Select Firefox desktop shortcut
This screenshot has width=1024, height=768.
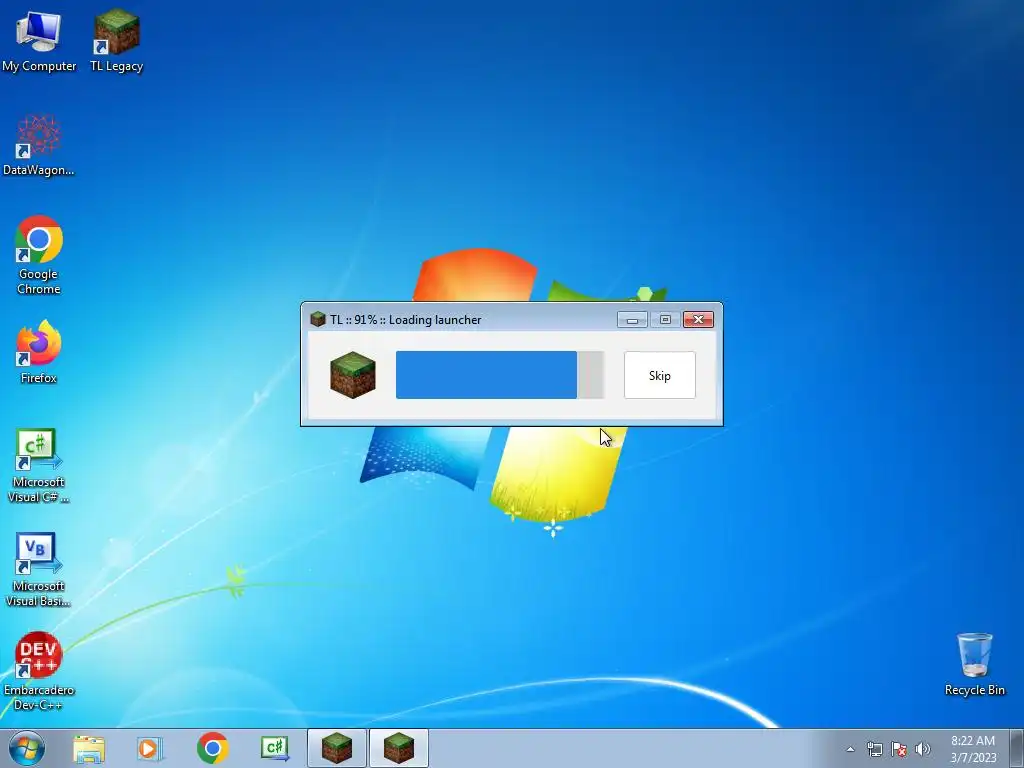(39, 351)
